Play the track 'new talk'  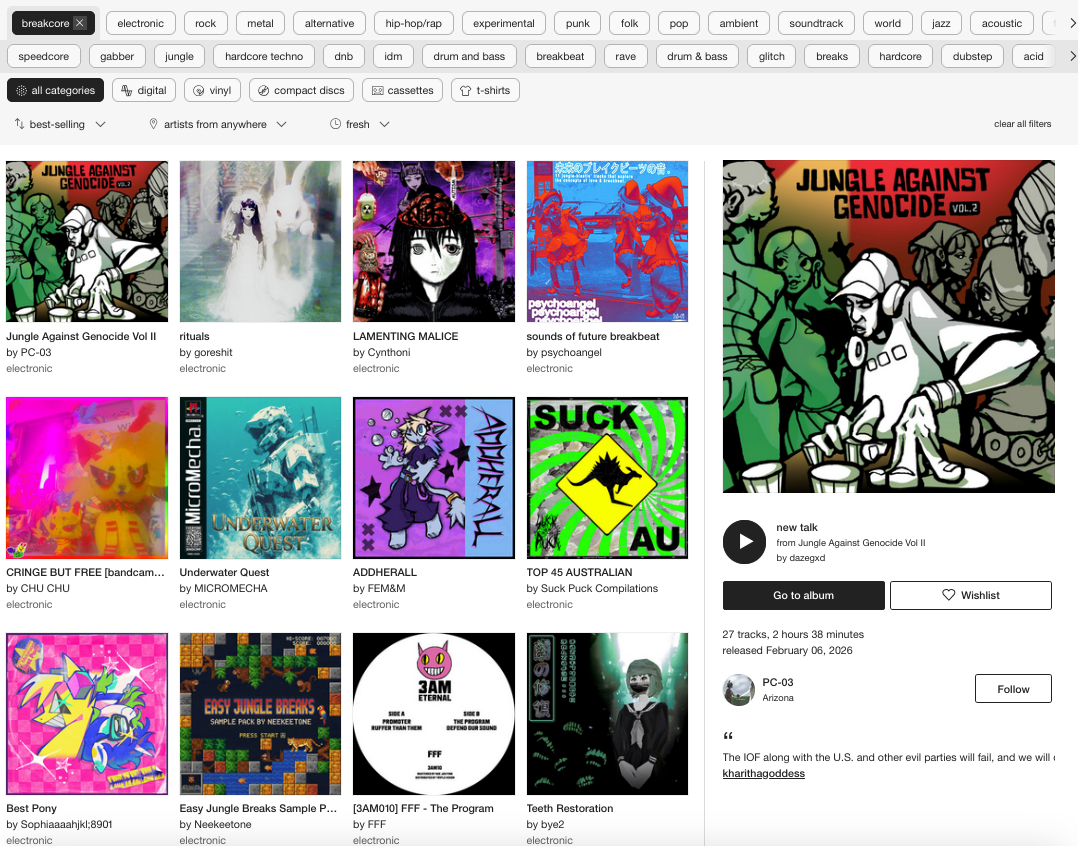click(x=744, y=541)
